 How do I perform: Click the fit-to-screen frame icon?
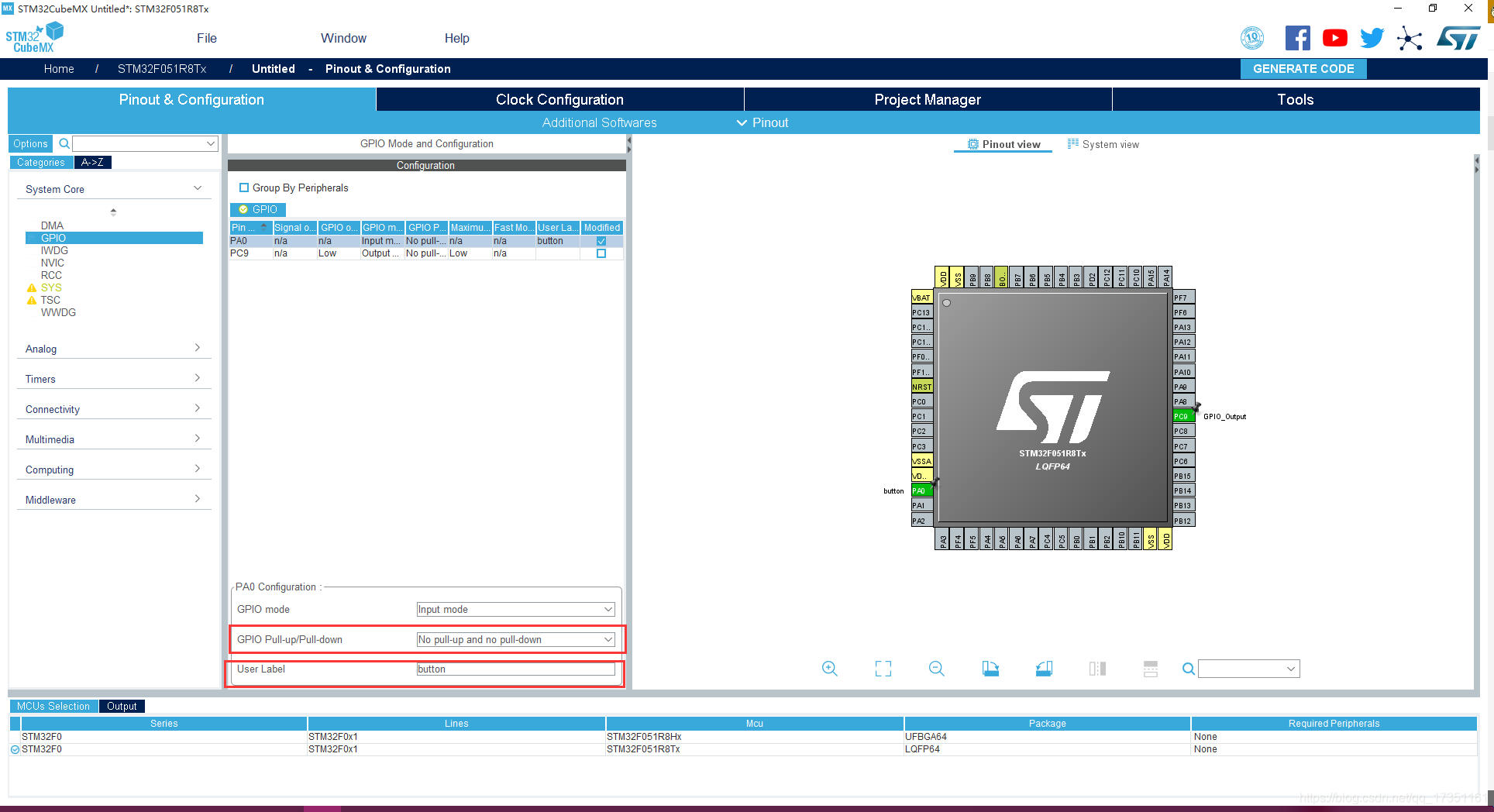coord(883,669)
